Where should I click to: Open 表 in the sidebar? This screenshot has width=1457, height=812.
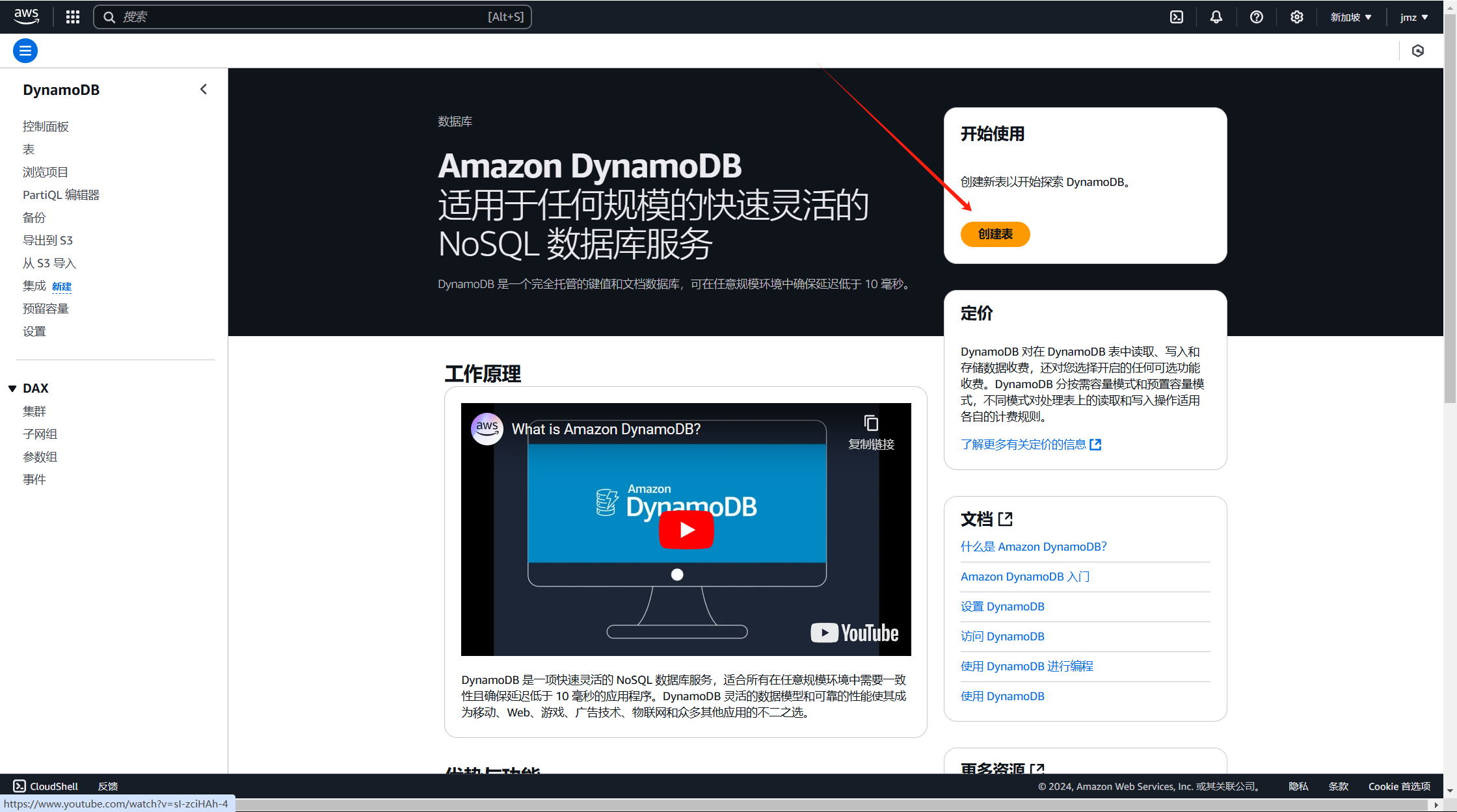[x=29, y=149]
